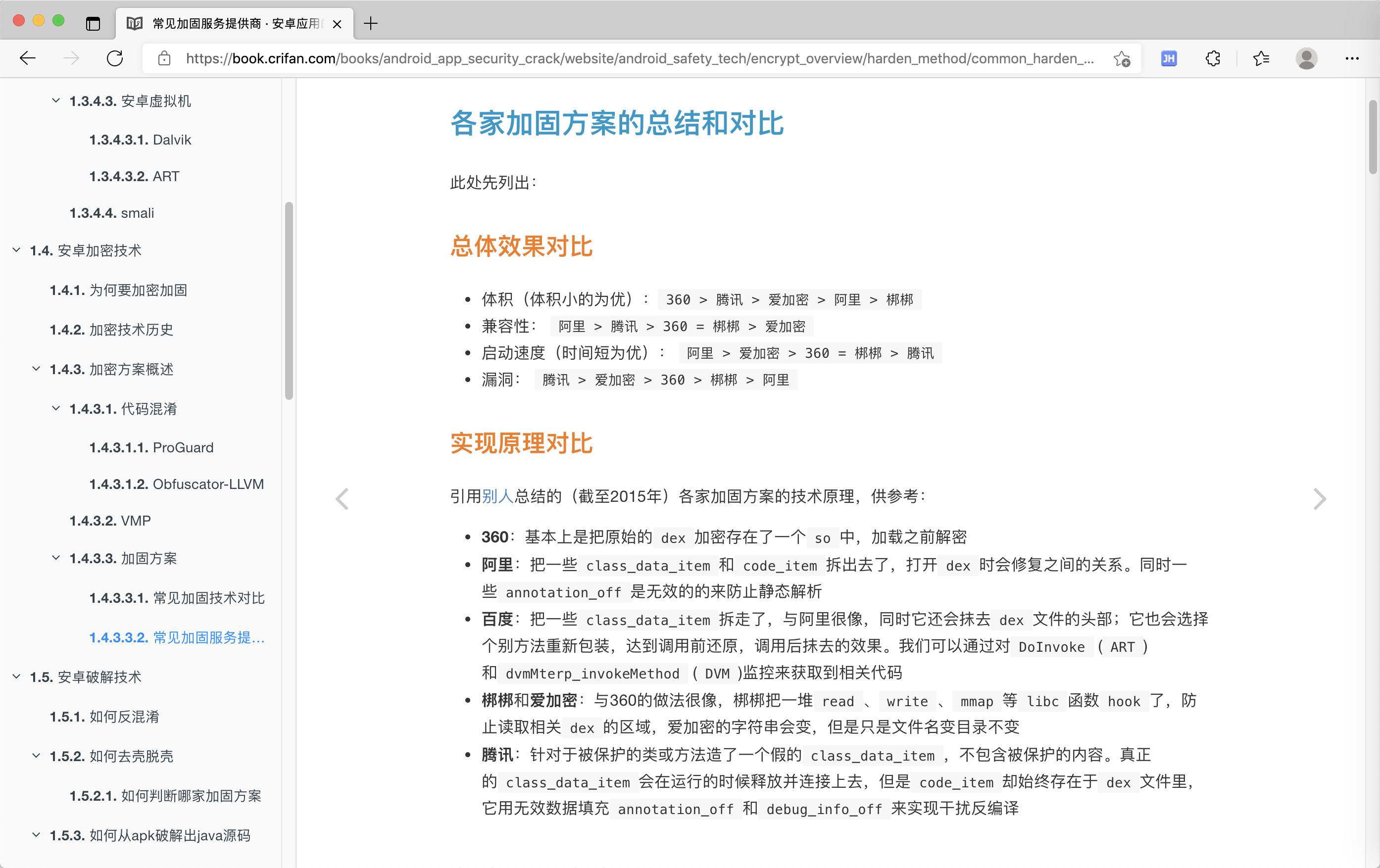1380x868 pixels.
Task: Open the 1.4.3.1.2. Obfuscator-LLVM chapter
Action: (x=177, y=484)
